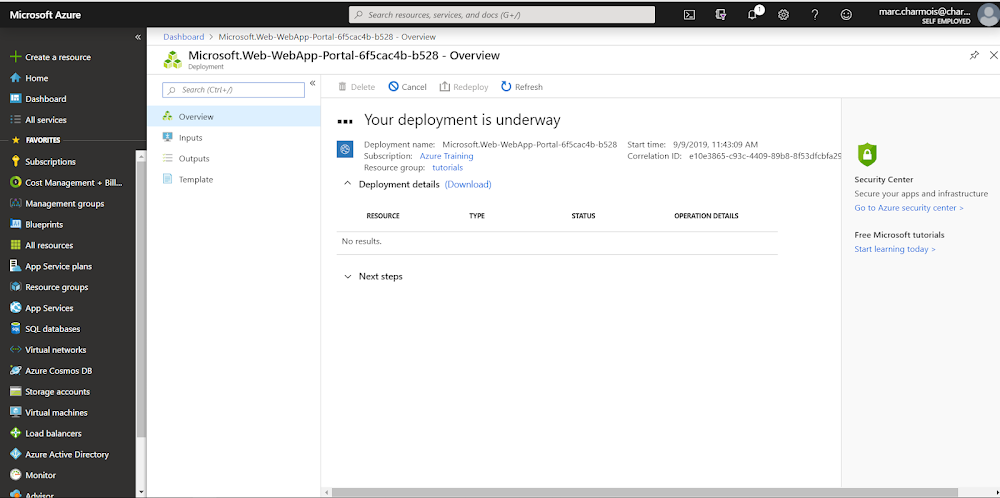Open the help question mark icon
The width and height of the screenshot is (1000, 498).
815,15
